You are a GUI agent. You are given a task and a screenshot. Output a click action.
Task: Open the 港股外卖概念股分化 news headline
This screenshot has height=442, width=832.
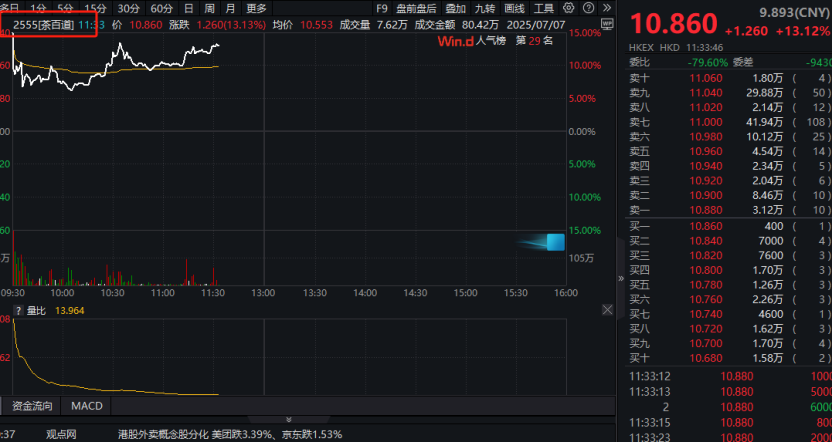point(160,434)
